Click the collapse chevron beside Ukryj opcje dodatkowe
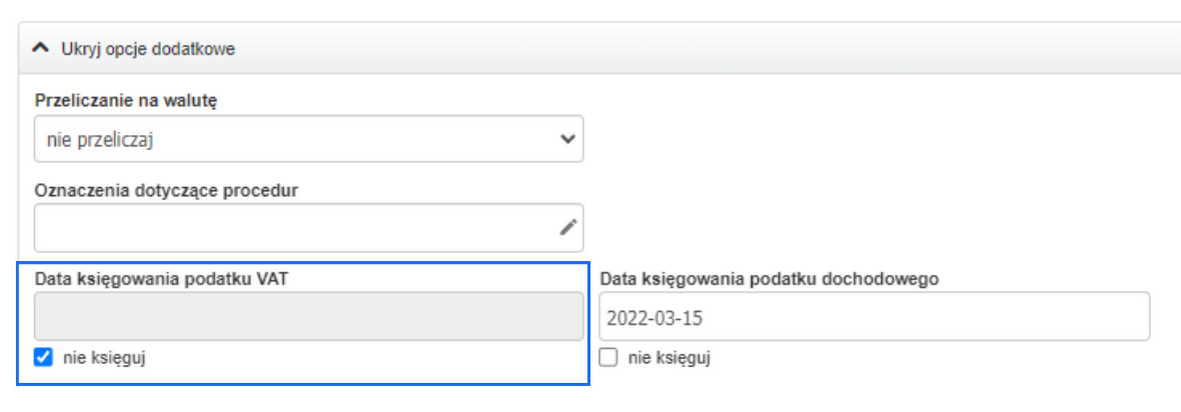 pos(40,47)
